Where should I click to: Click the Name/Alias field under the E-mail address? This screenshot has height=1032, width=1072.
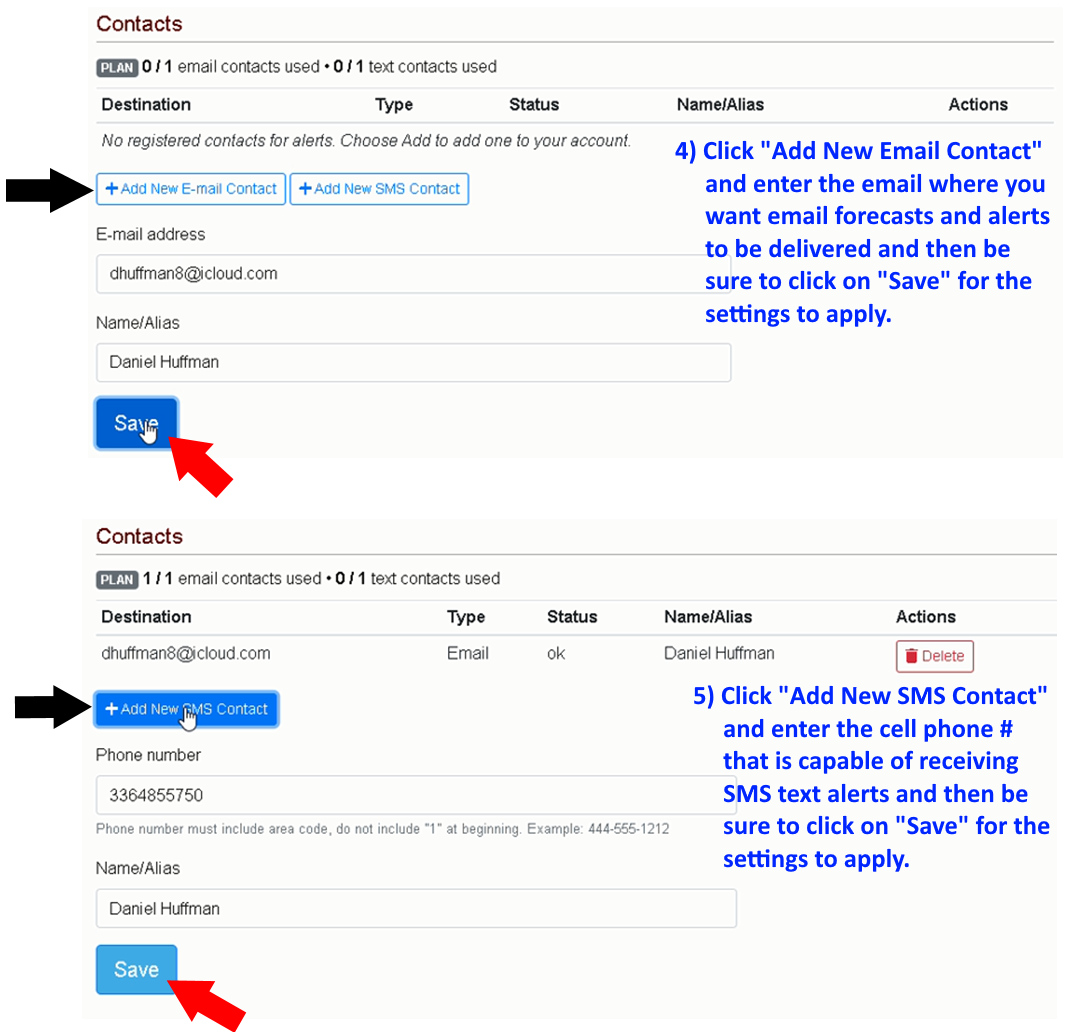(413, 363)
